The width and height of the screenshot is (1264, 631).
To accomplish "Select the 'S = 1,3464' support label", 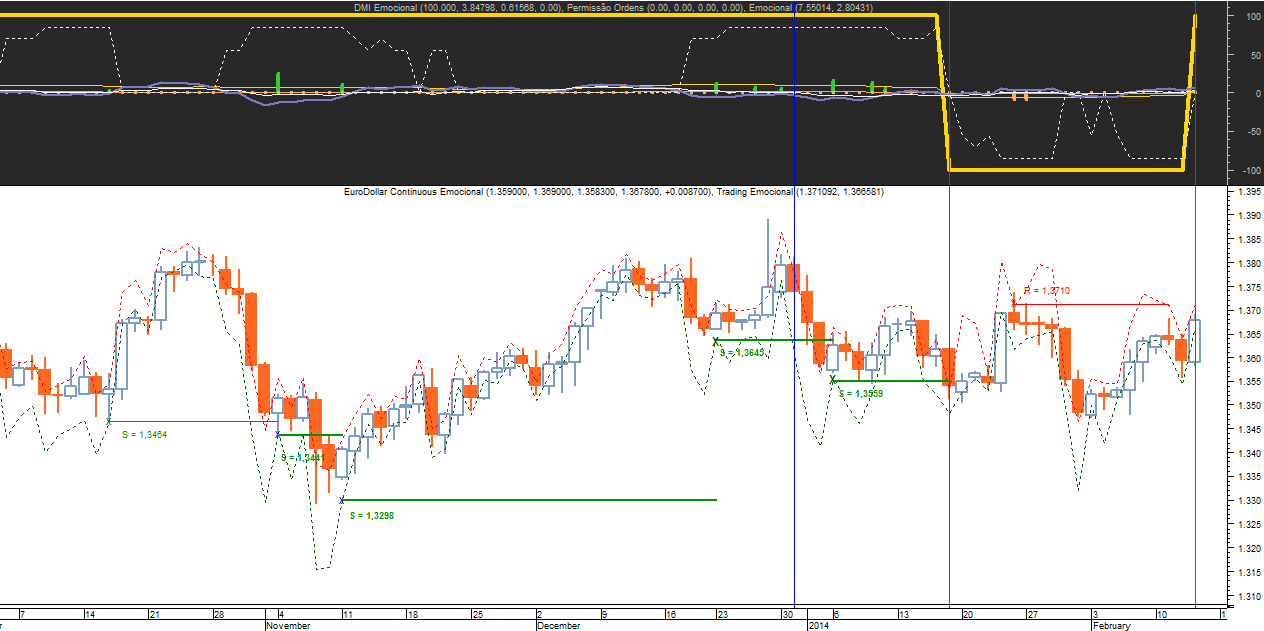I will pos(144,435).
